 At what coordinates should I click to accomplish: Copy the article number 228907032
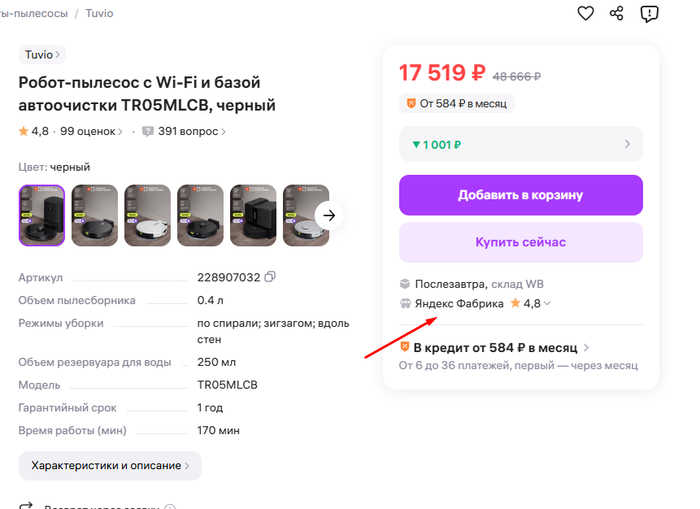[x=270, y=277]
